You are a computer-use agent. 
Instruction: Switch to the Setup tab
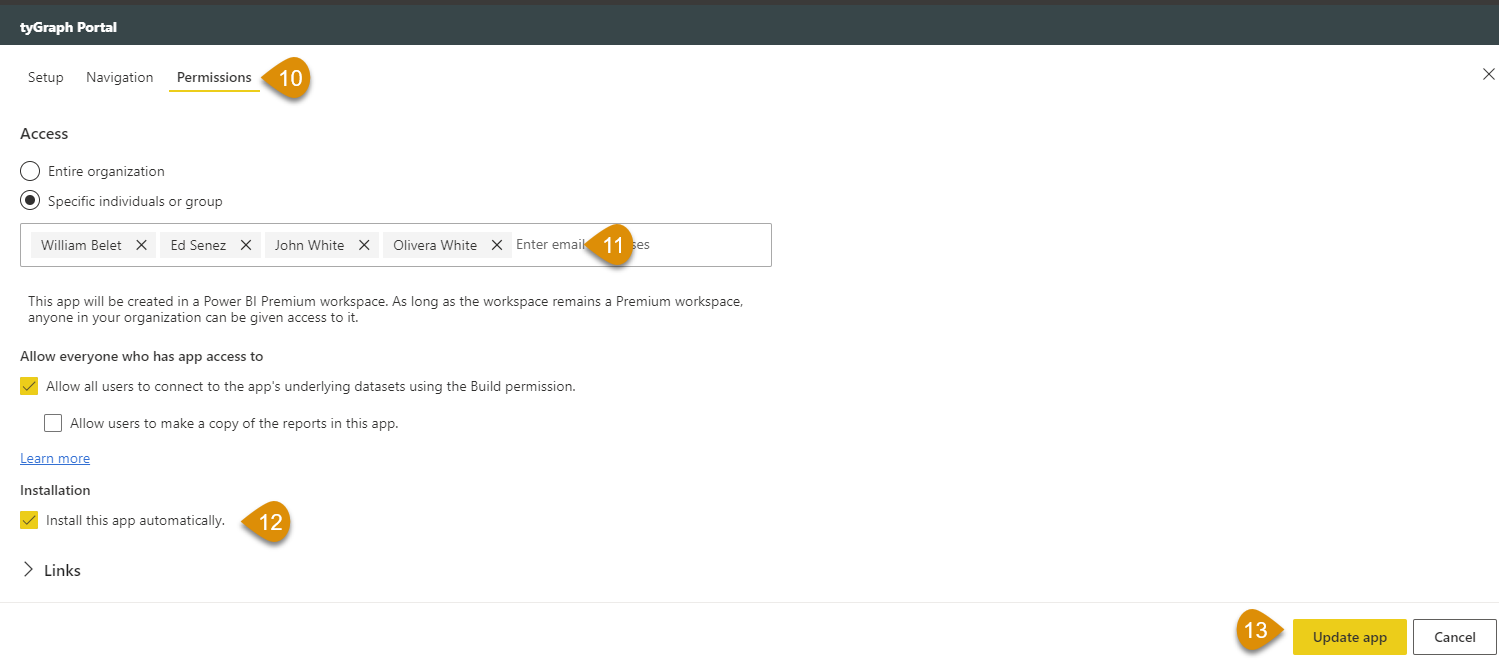45,77
